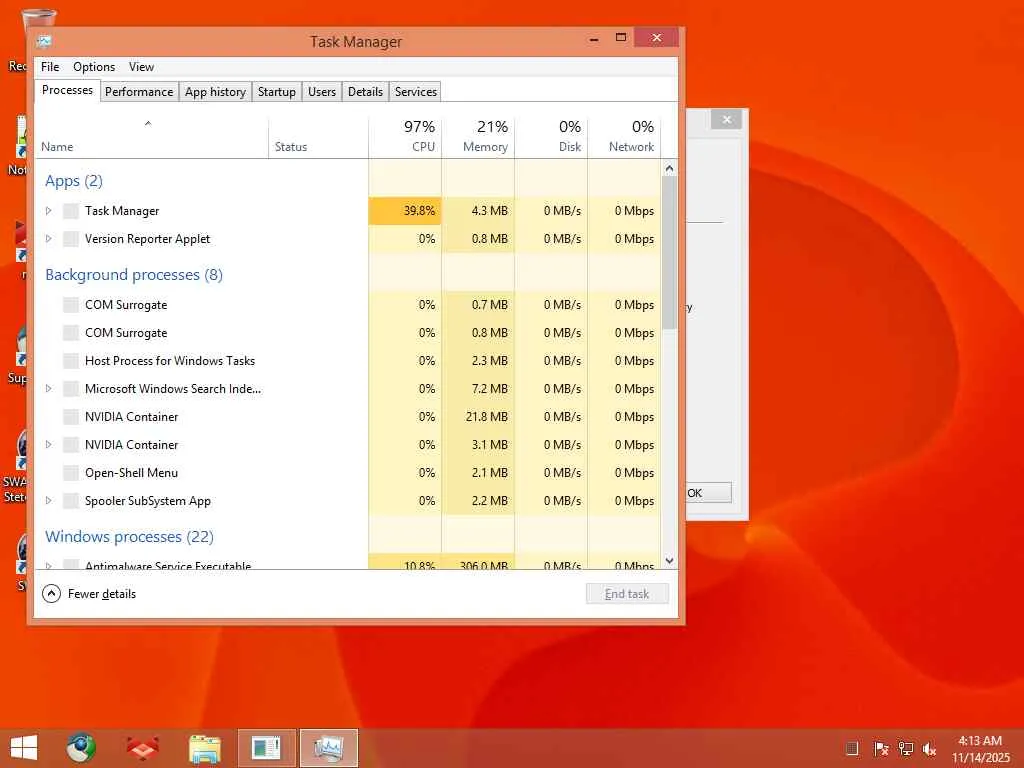Click the muted speaker volume tray icon

coord(929,749)
